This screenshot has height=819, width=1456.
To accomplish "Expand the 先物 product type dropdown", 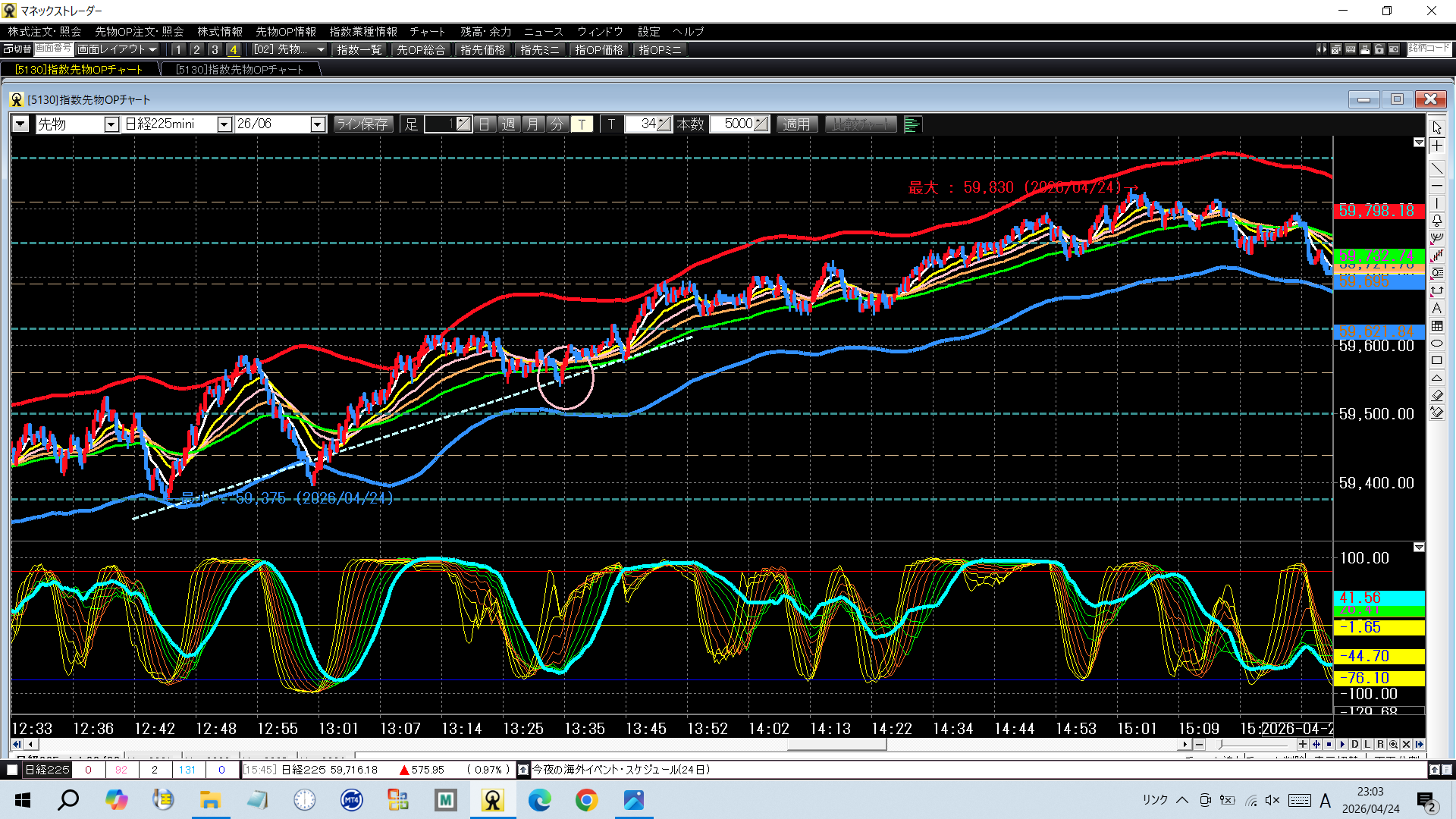I will [x=111, y=124].
